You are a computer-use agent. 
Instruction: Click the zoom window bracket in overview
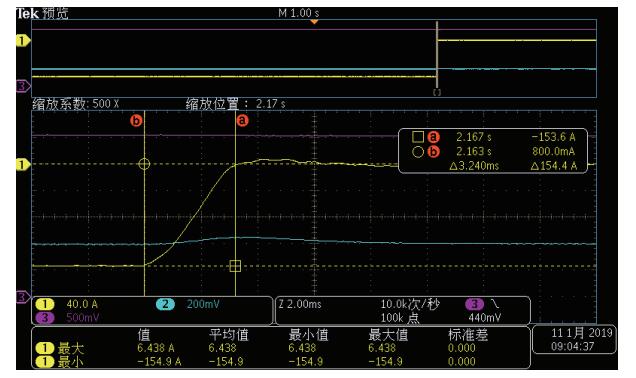(437, 92)
